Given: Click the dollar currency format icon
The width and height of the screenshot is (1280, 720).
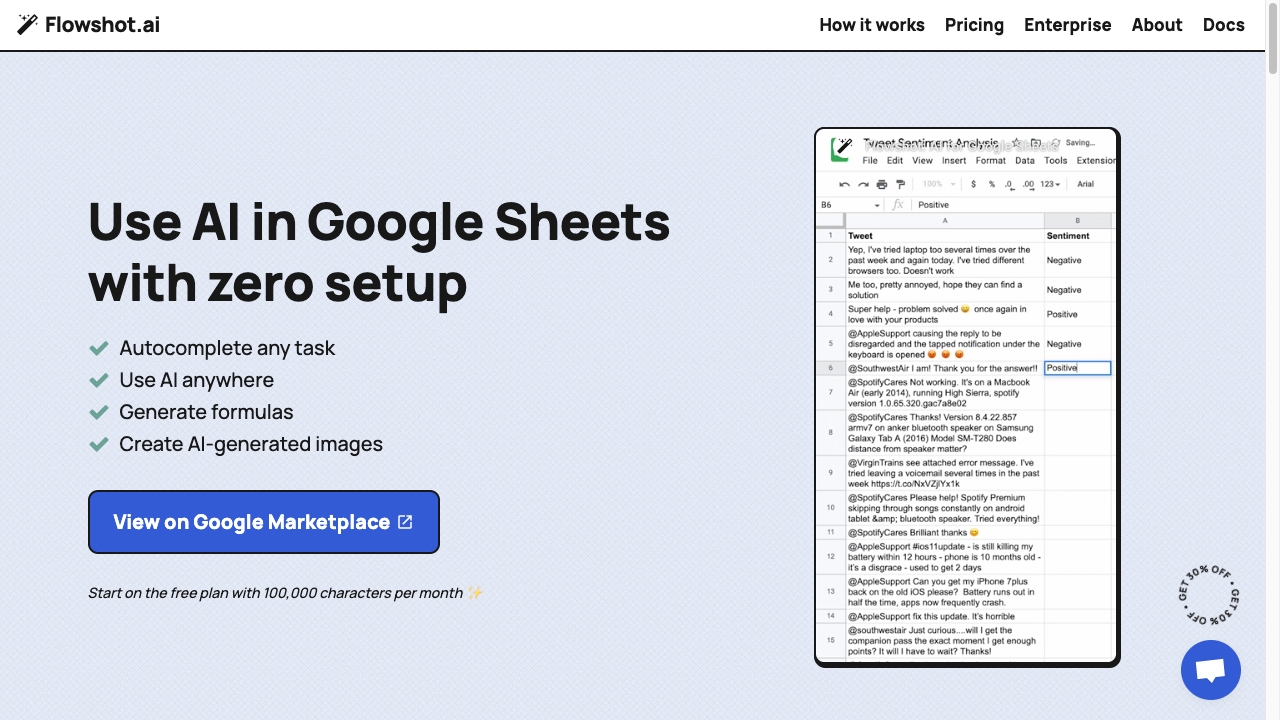Looking at the screenshot, I should (973, 185).
